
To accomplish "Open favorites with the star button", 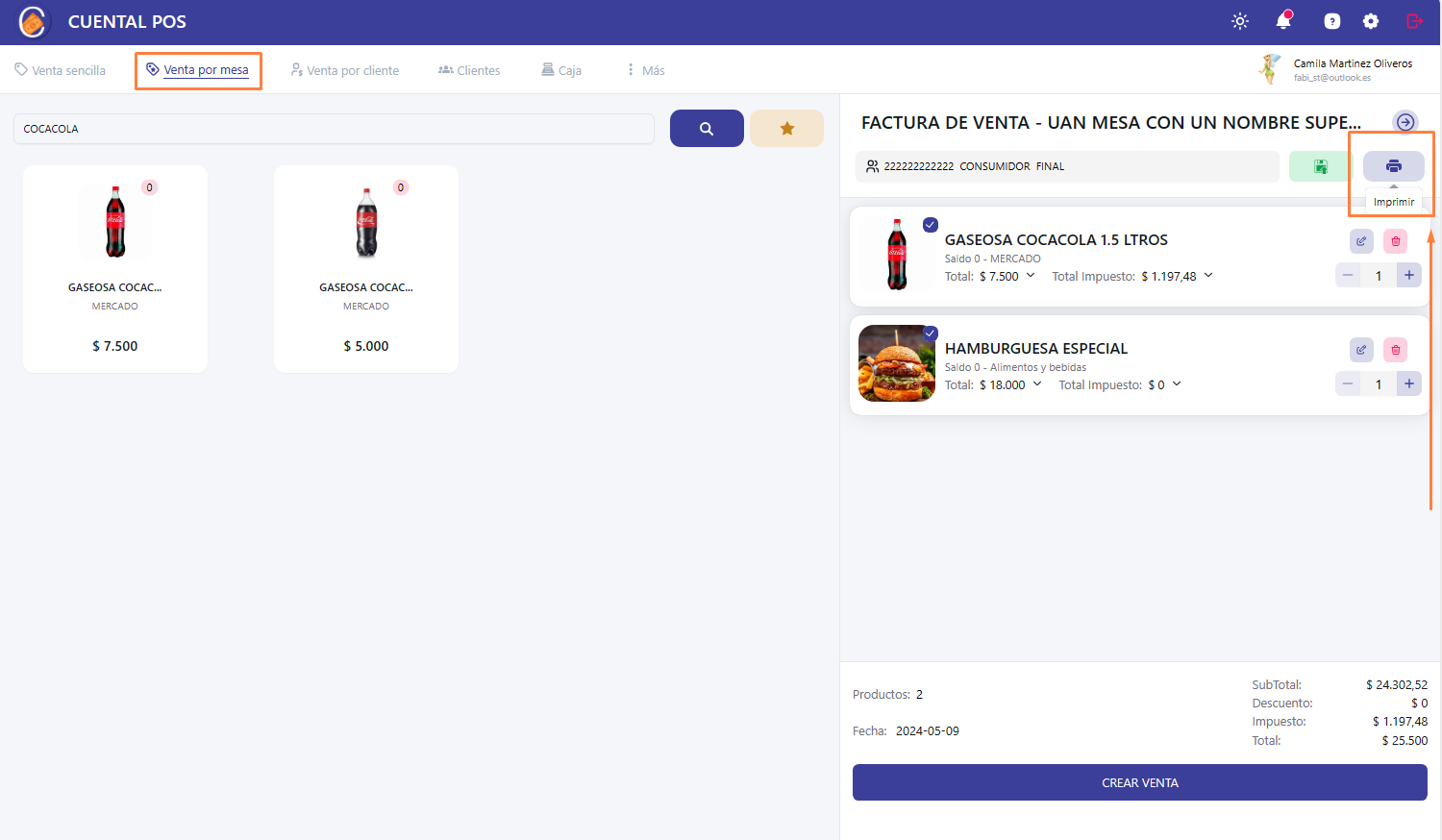I will click(x=786, y=129).
